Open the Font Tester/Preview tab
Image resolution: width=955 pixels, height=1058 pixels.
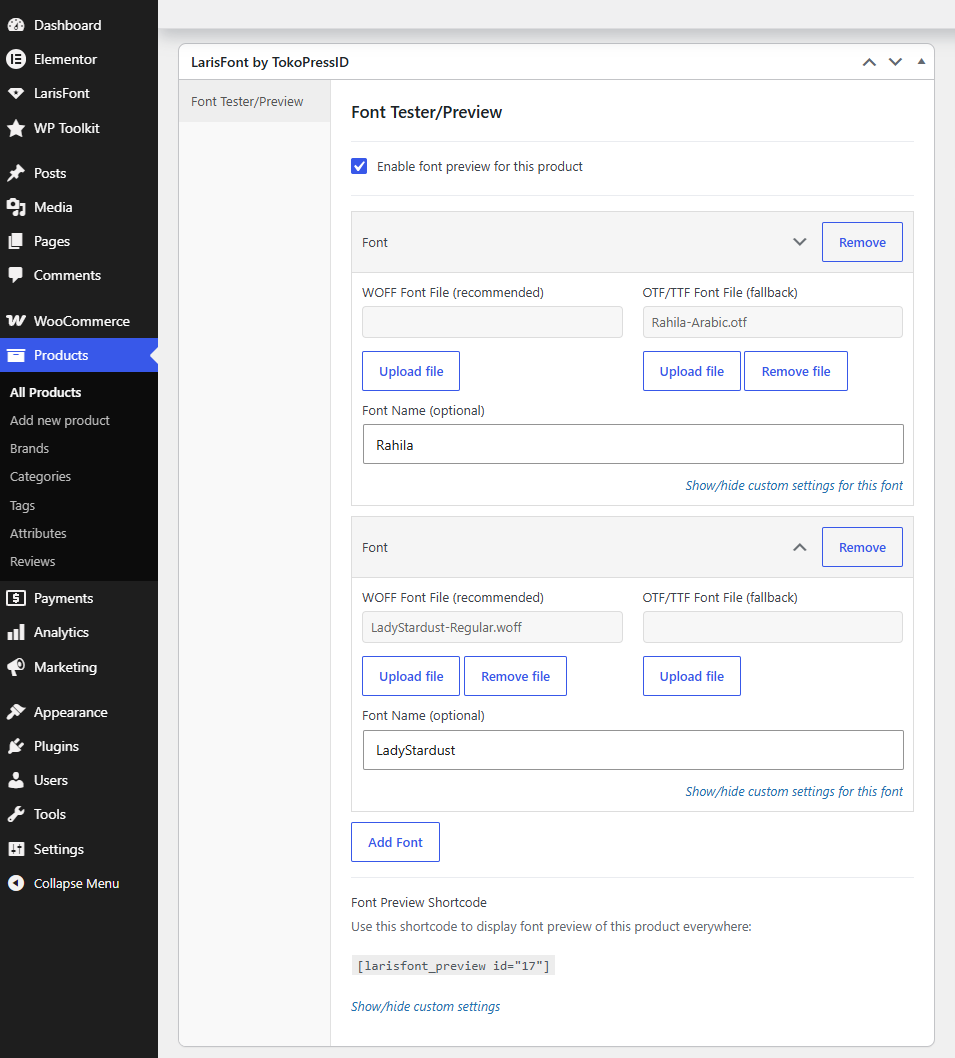click(254, 101)
